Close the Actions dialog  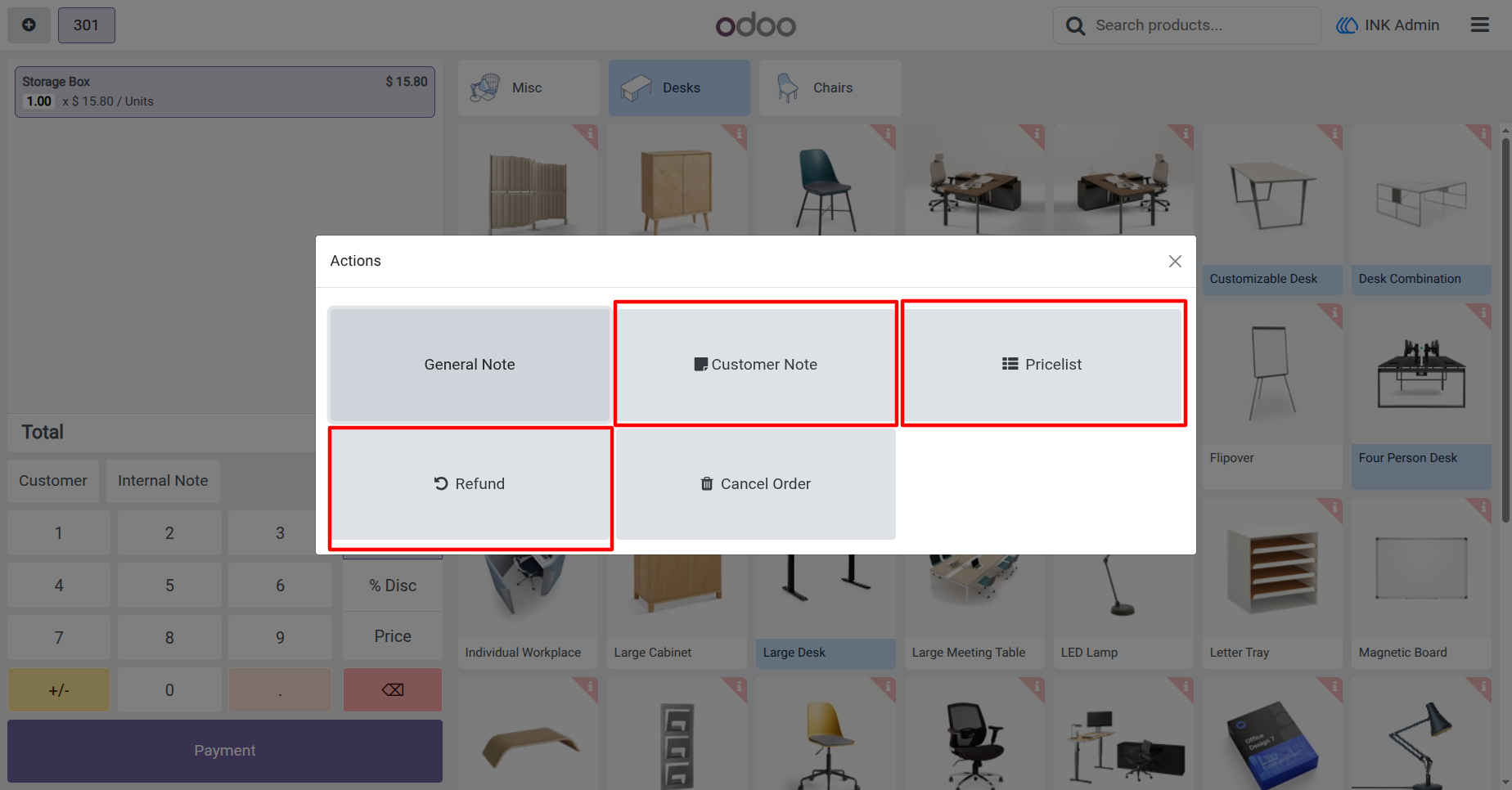pos(1175,261)
